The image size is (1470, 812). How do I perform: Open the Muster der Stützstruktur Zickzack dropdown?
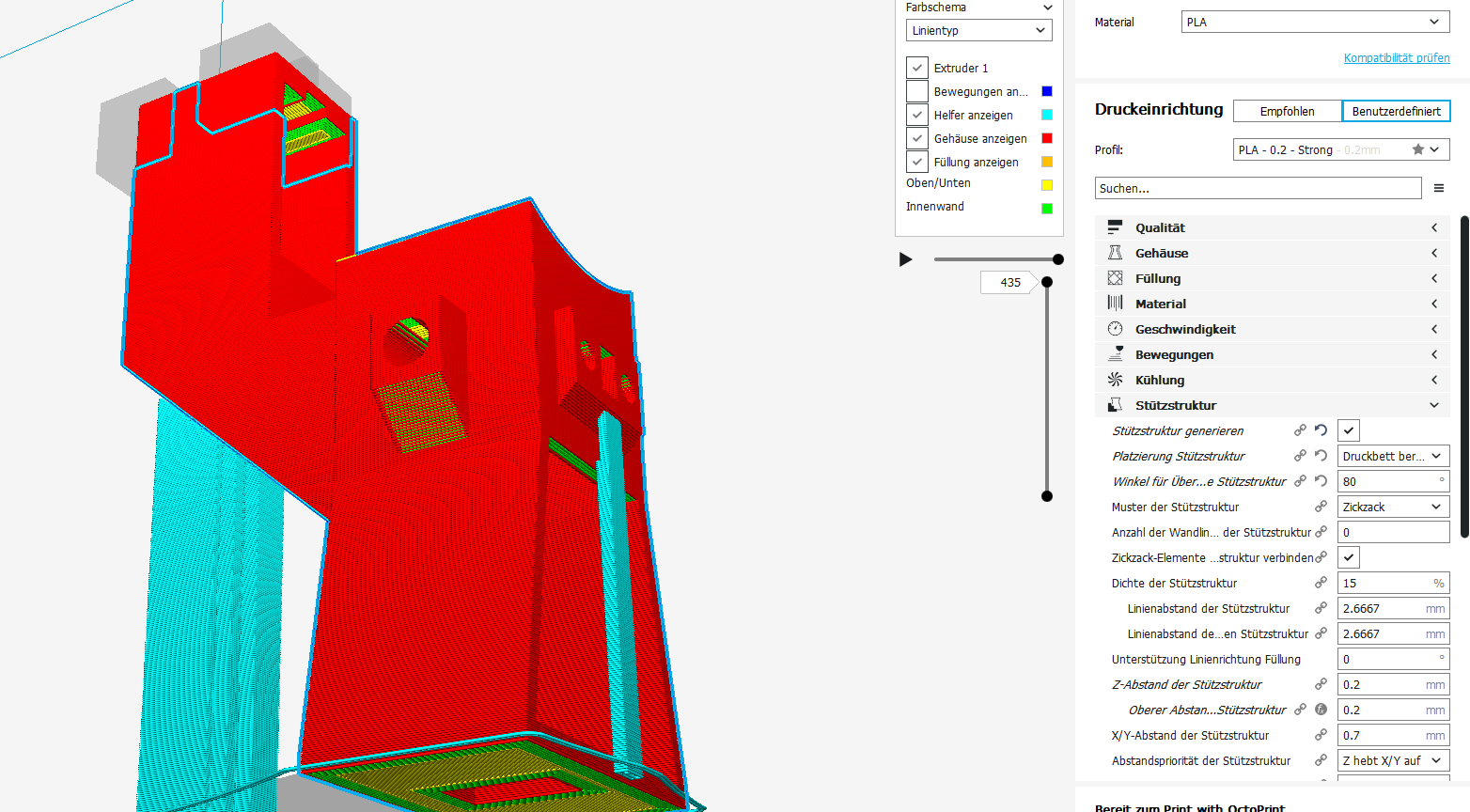(1393, 507)
